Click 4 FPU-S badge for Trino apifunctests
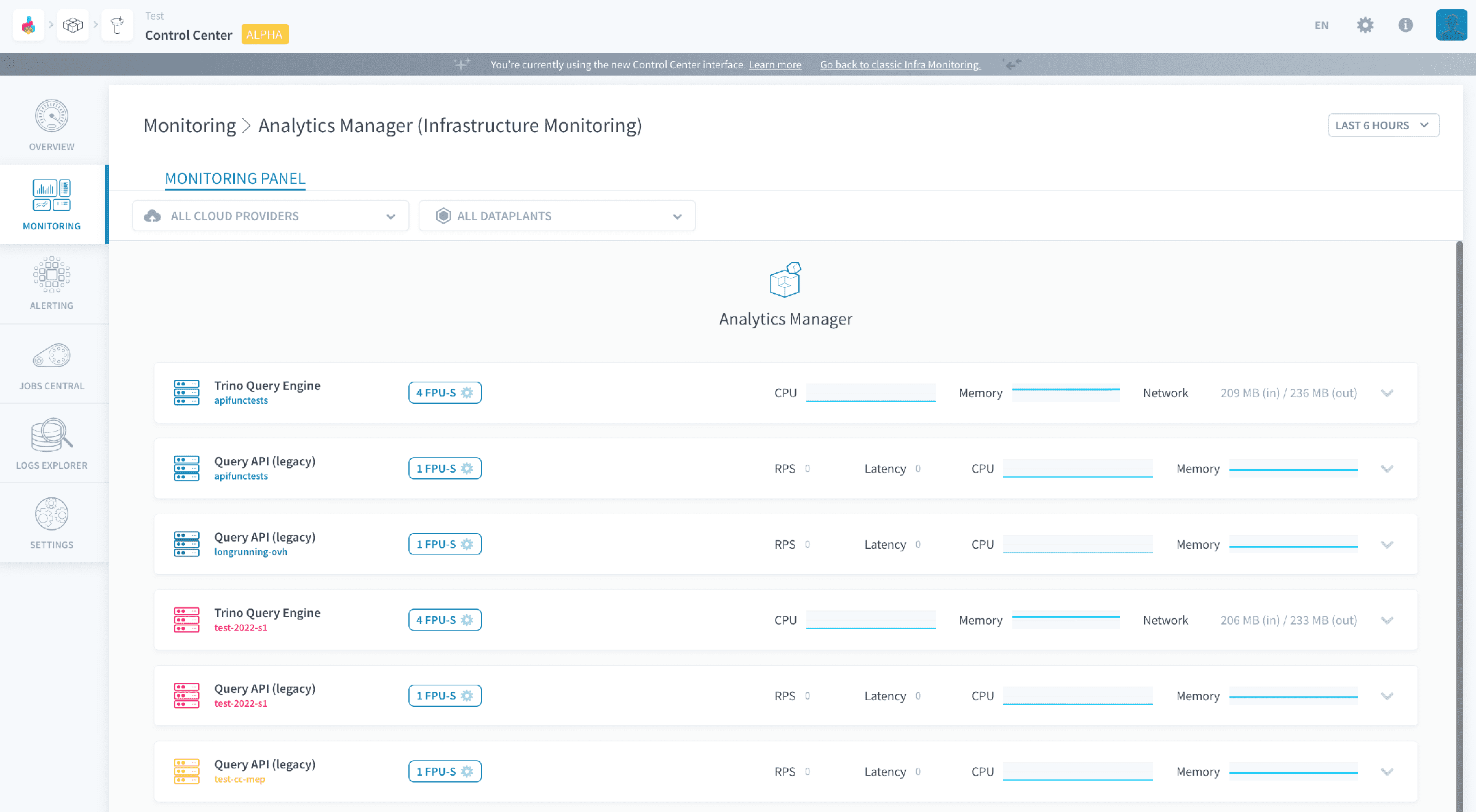Image resolution: width=1476 pixels, height=812 pixels. click(445, 393)
